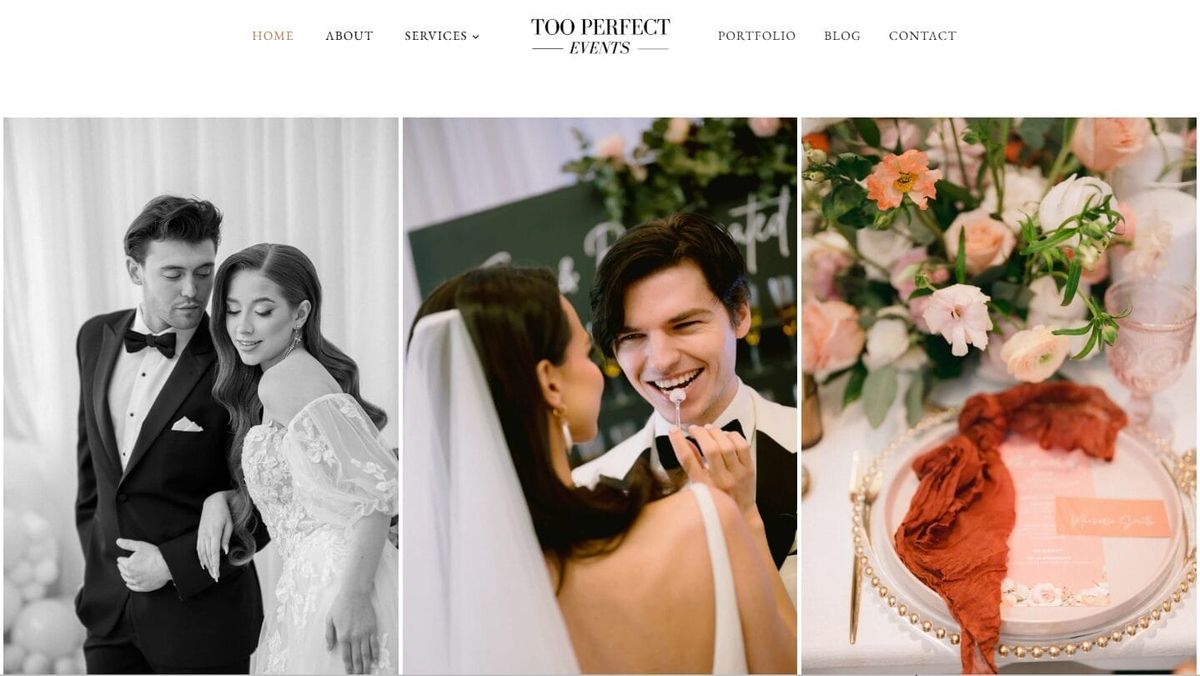Click the word EVENTS in the logo
The height and width of the screenshot is (676, 1200).
pos(600,48)
